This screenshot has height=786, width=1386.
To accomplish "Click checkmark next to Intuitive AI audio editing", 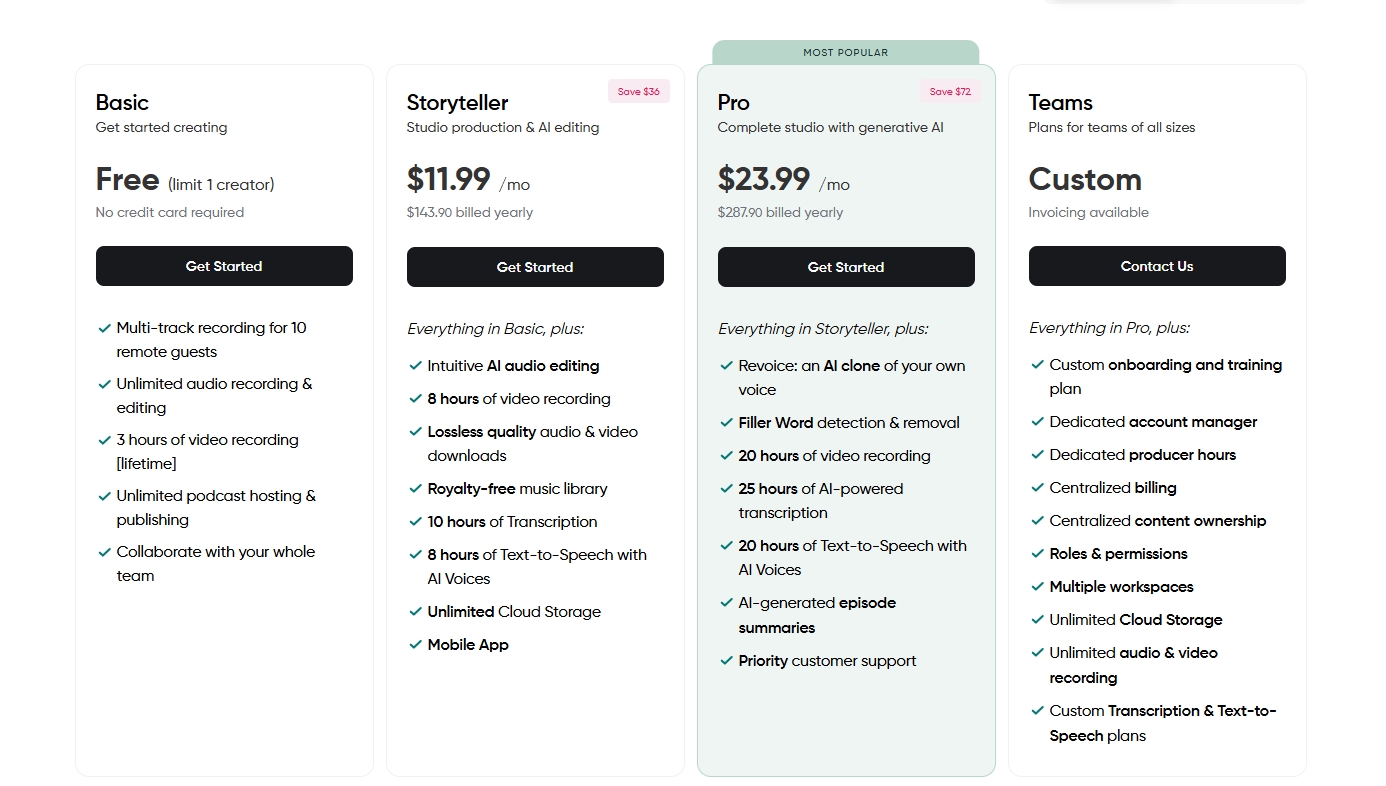I will (x=415, y=366).
